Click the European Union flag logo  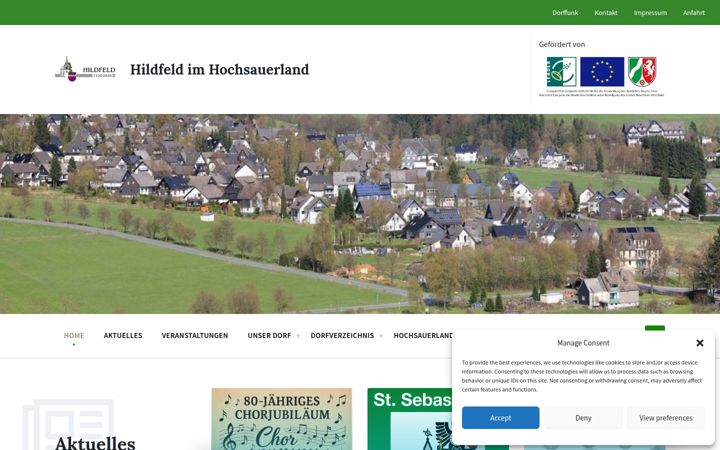602,72
